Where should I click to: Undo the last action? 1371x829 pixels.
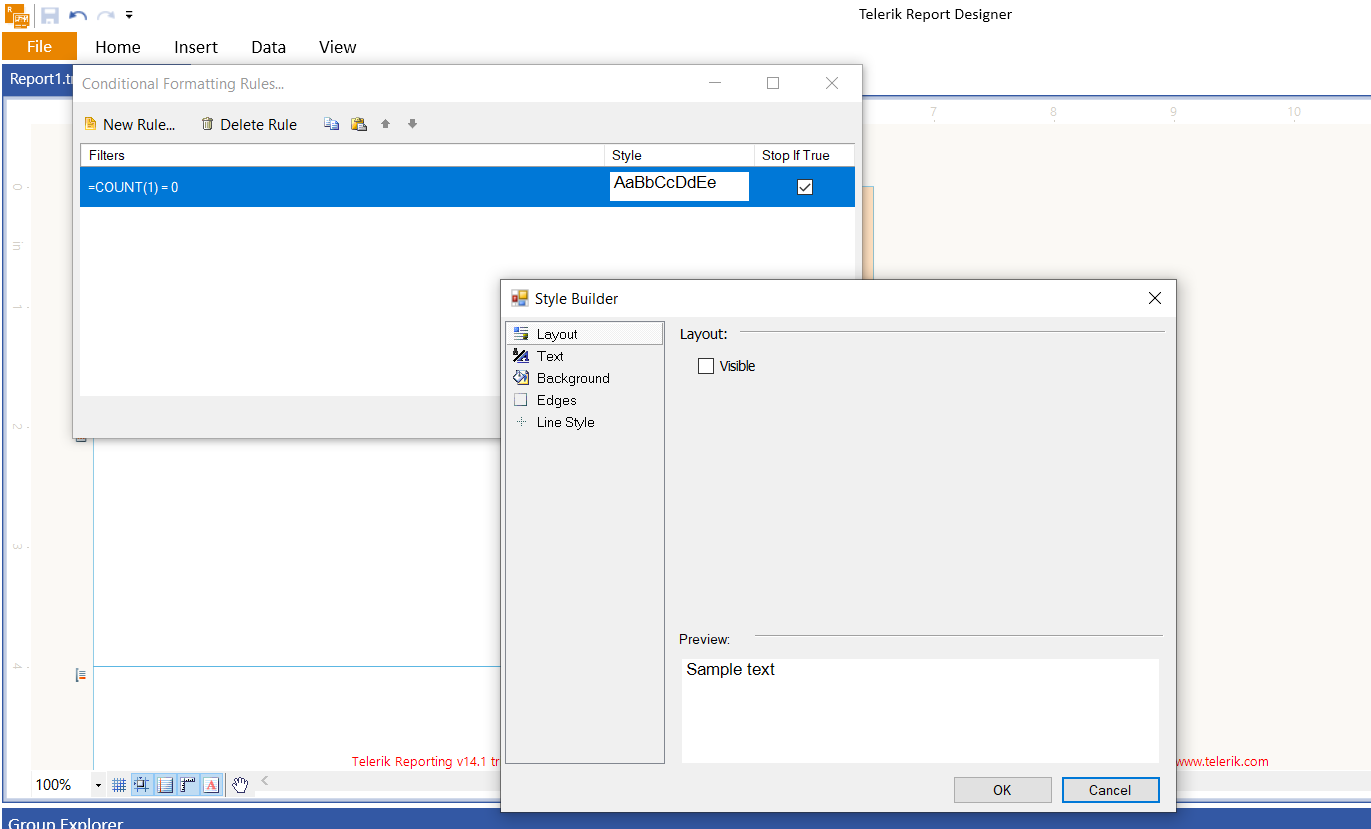pyautogui.click(x=78, y=15)
